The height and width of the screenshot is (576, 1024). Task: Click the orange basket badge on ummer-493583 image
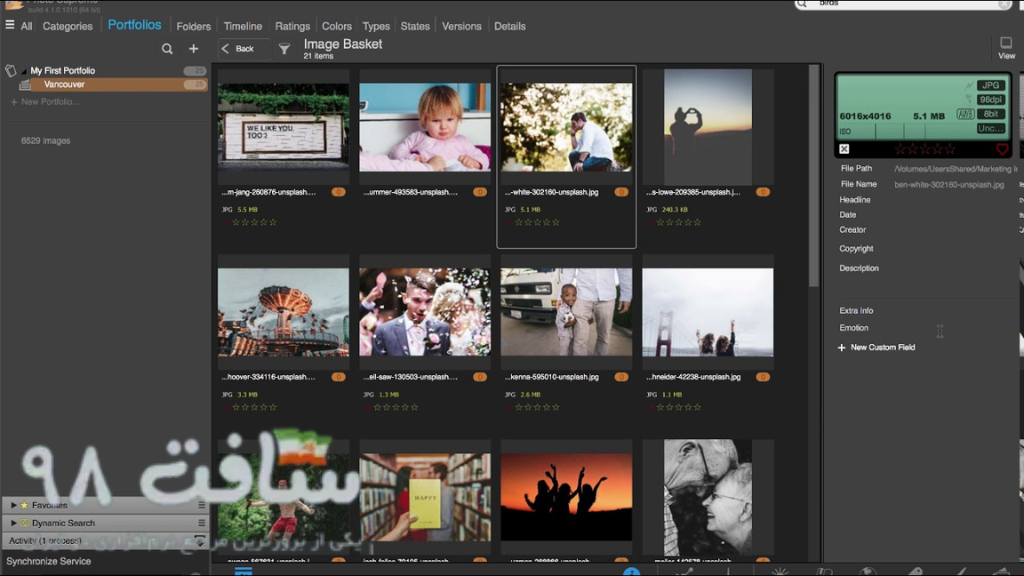click(x=480, y=192)
